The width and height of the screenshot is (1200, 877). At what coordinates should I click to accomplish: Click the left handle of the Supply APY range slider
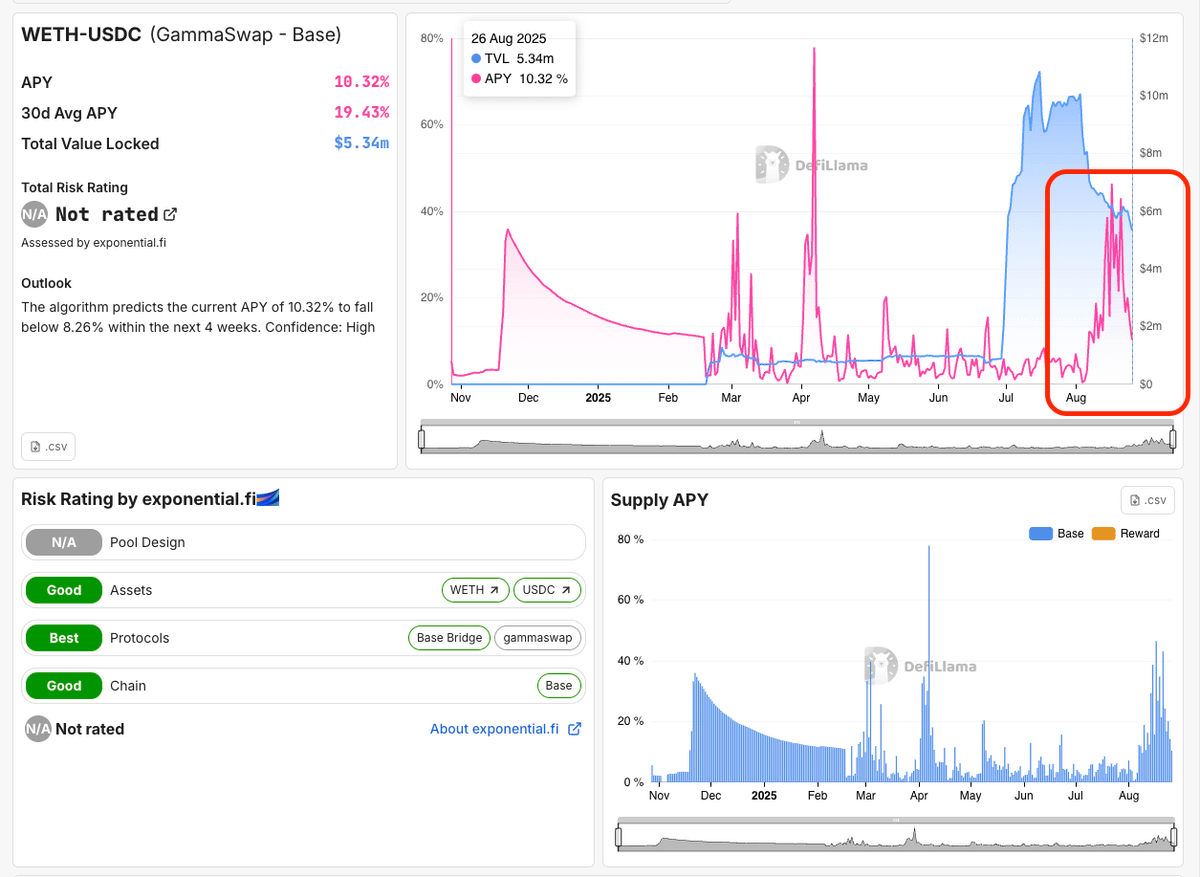tap(618, 836)
